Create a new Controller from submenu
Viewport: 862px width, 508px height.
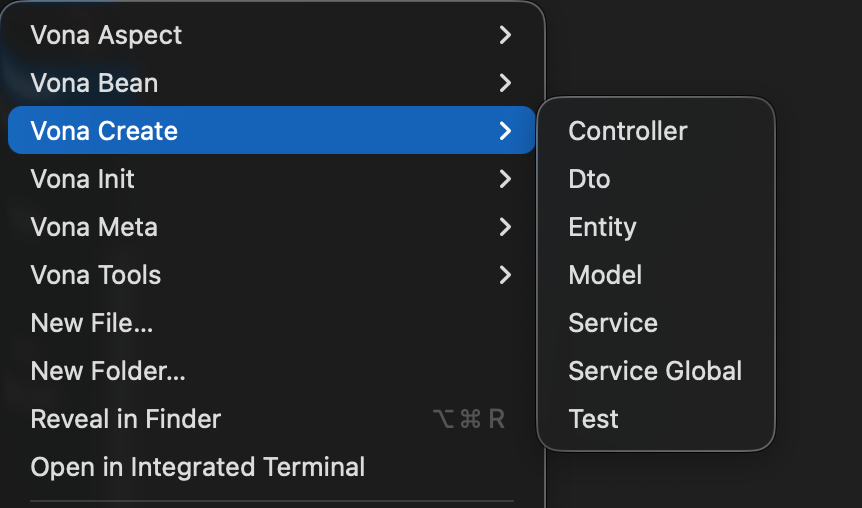(627, 131)
